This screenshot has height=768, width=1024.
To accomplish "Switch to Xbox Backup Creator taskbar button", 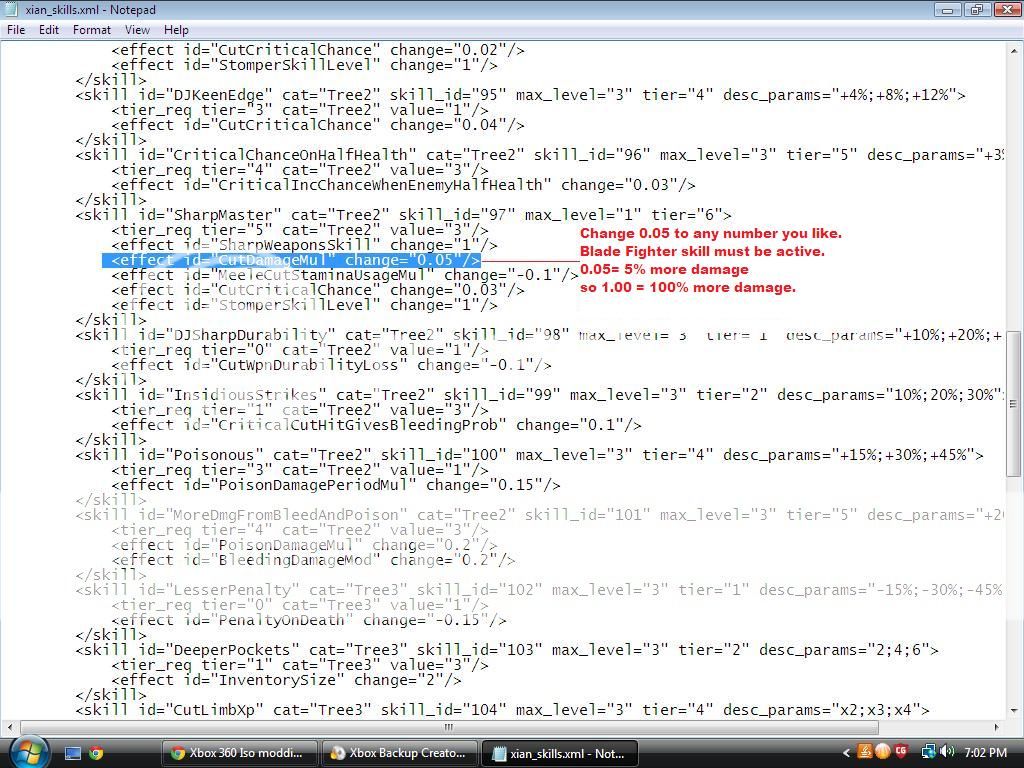I will point(399,753).
